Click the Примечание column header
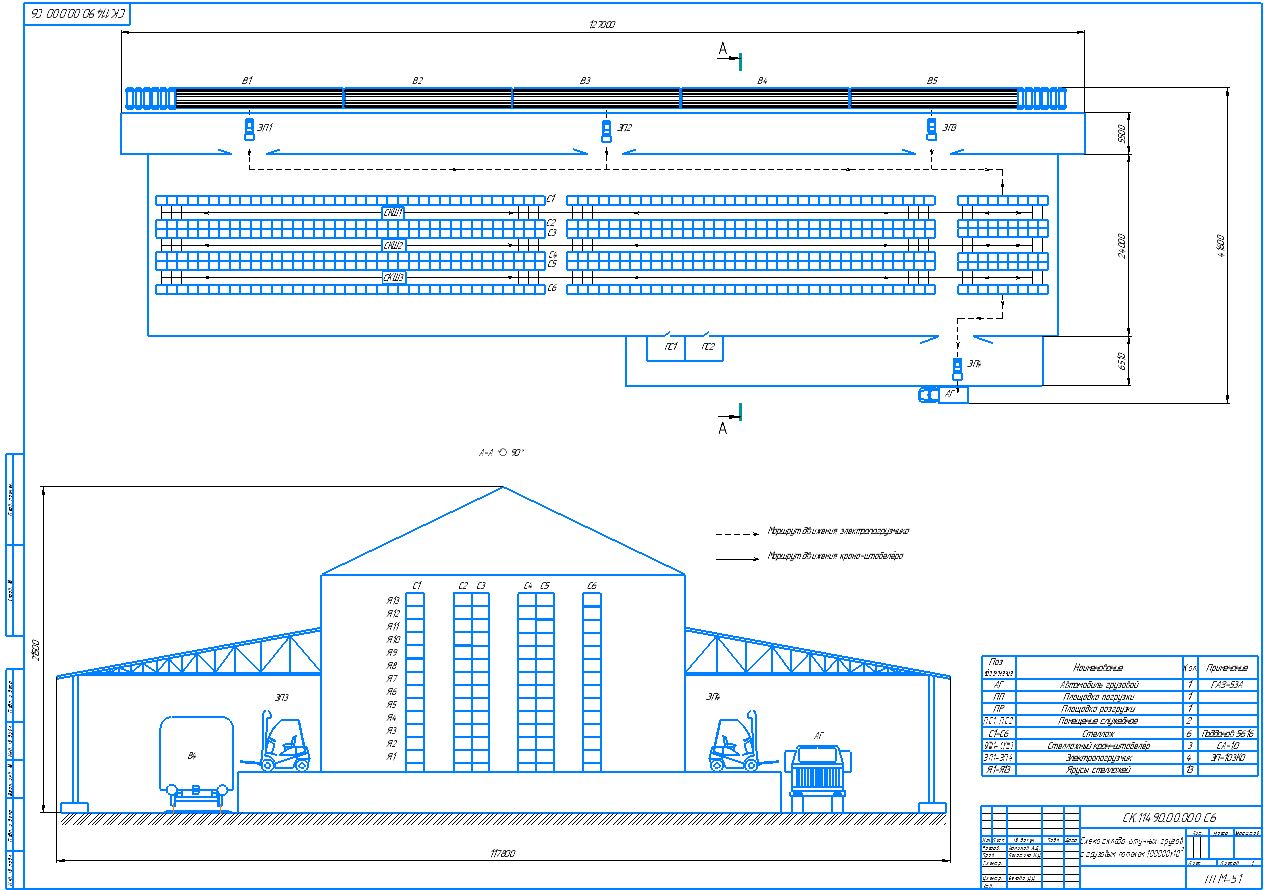Viewport: 1264px width, 890px height. point(1226,667)
